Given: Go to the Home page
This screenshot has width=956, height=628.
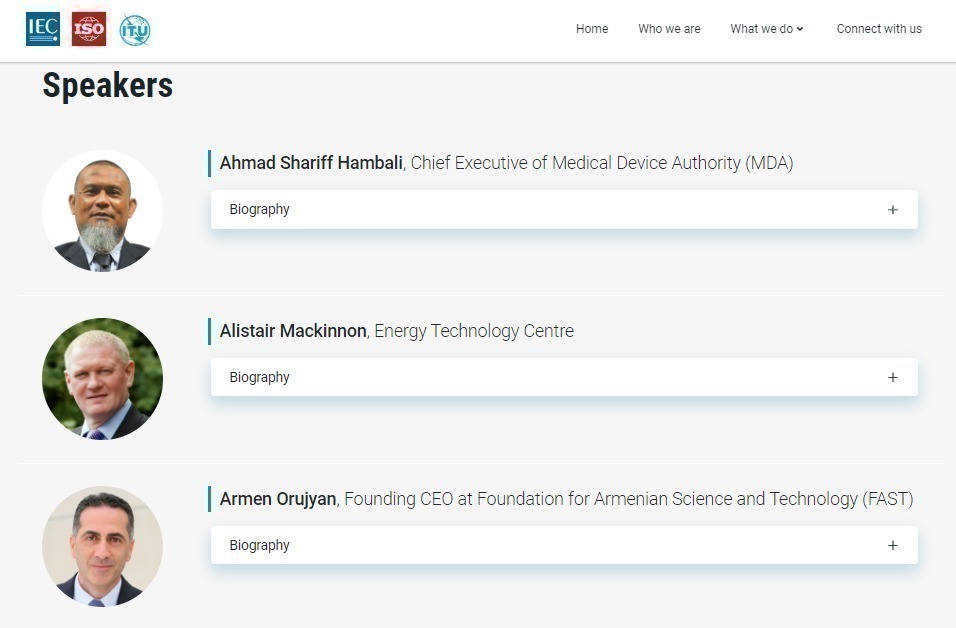Looking at the screenshot, I should coord(592,29).
